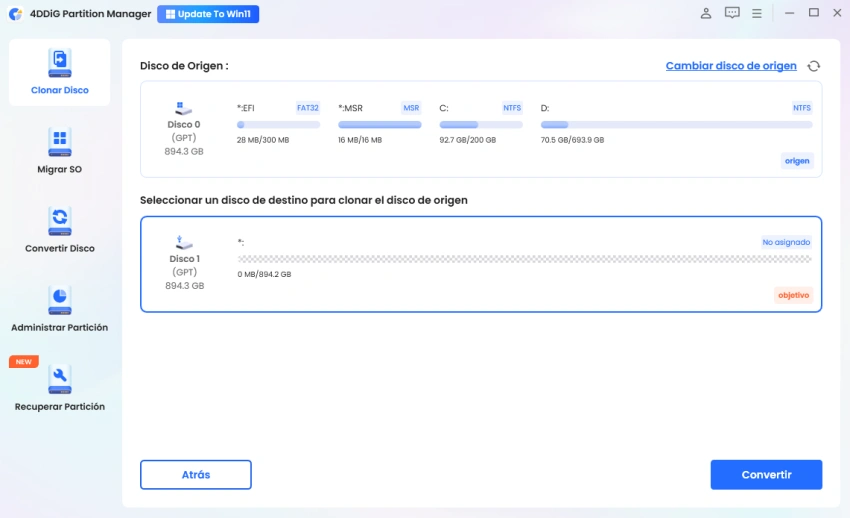Open the Clonar Disco section icon

(60, 63)
